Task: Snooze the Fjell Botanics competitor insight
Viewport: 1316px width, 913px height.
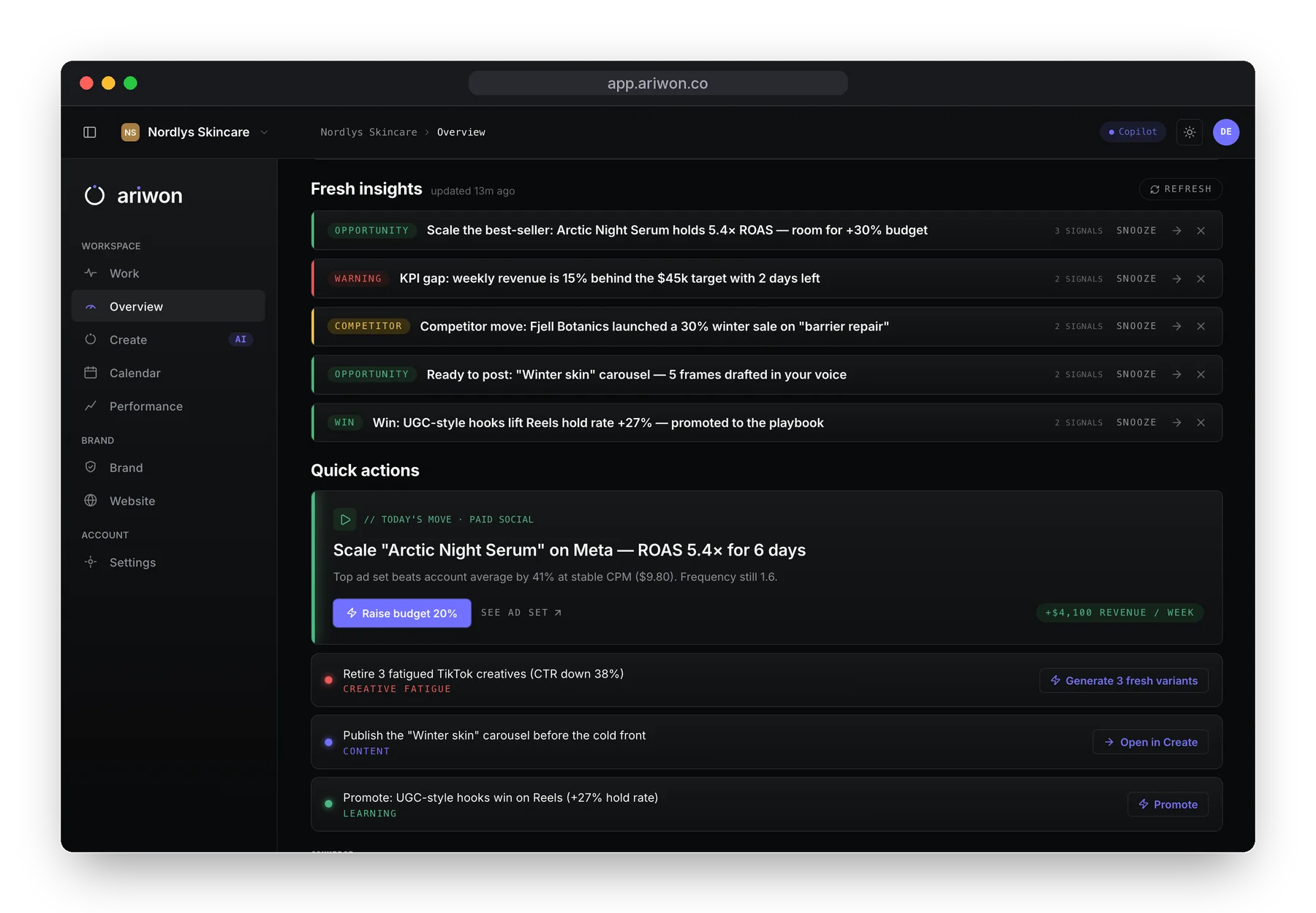Action: point(1136,327)
